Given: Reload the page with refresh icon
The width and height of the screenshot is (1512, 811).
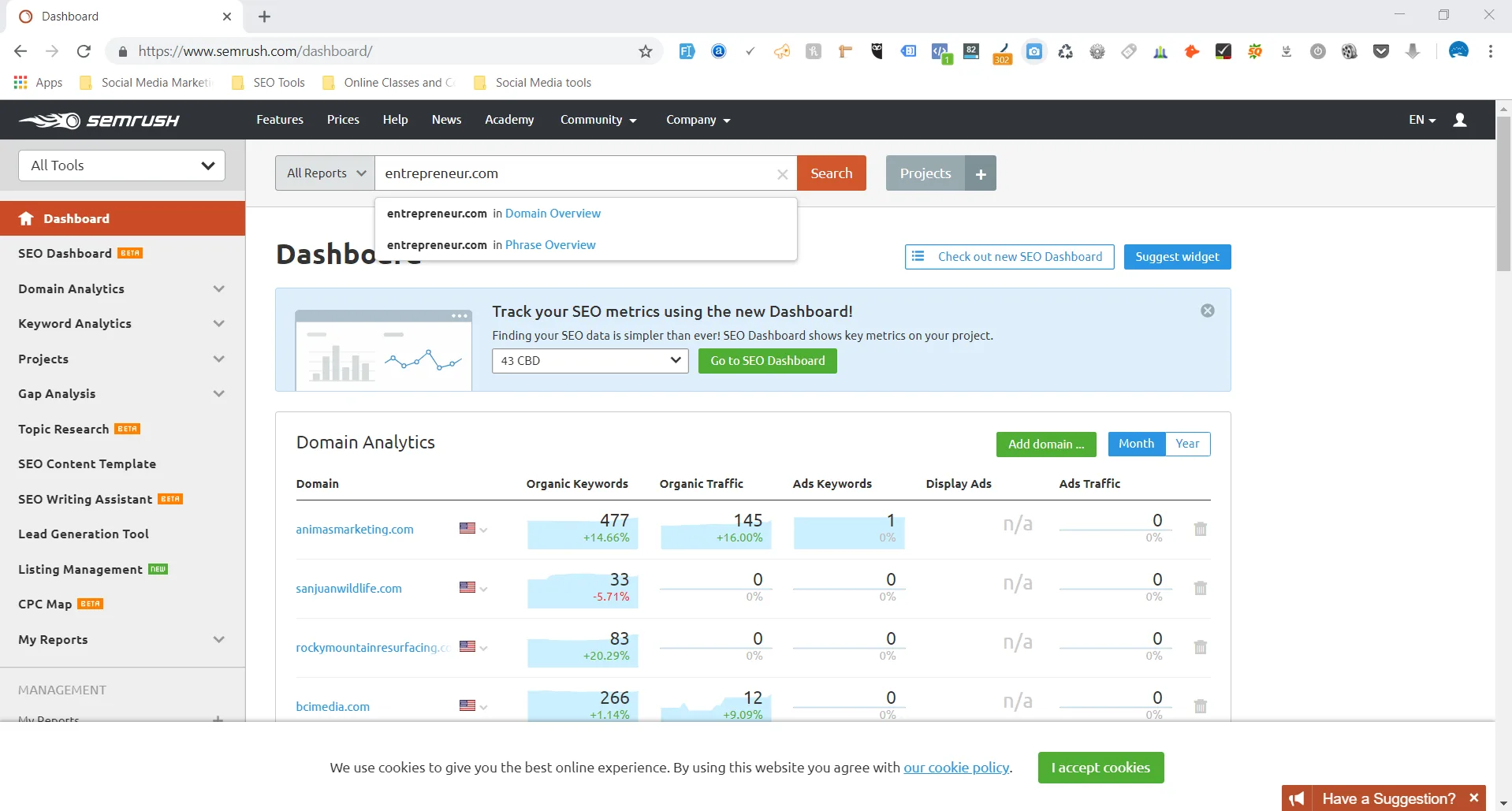Looking at the screenshot, I should (x=84, y=51).
